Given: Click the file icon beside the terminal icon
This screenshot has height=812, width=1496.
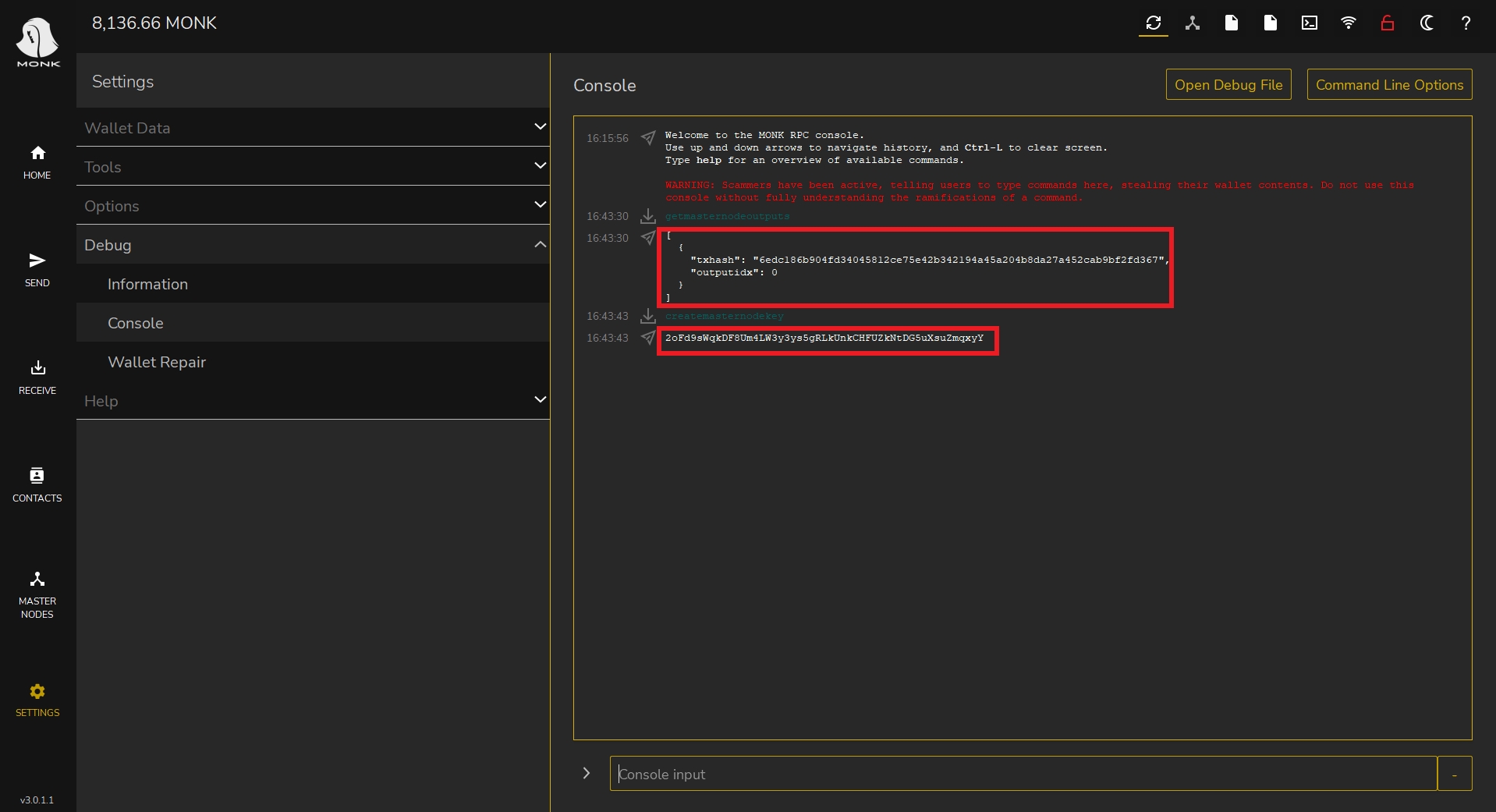Looking at the screenshot, I should (x=1270, y=23).
